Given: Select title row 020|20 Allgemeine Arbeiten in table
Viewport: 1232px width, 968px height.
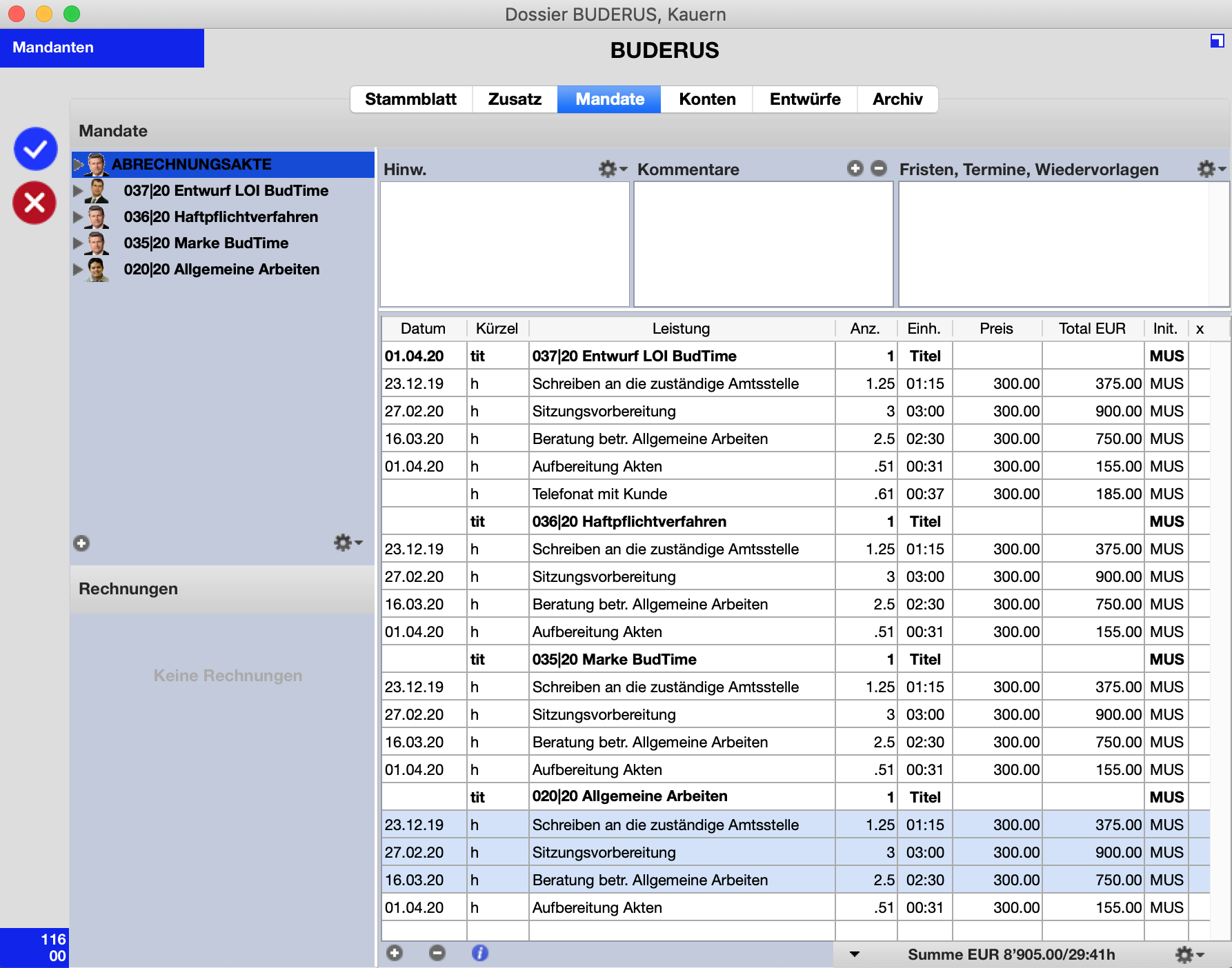Looking at the screenshot, I should (795, 797).
